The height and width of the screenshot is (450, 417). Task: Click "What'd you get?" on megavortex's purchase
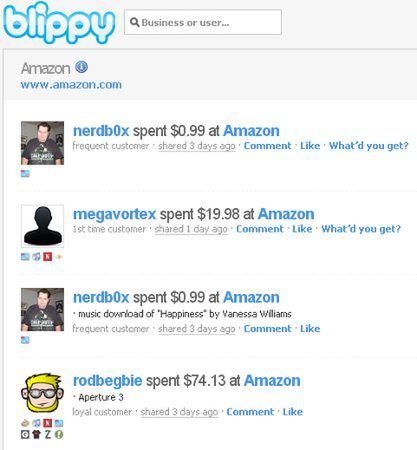pos(361,229)
